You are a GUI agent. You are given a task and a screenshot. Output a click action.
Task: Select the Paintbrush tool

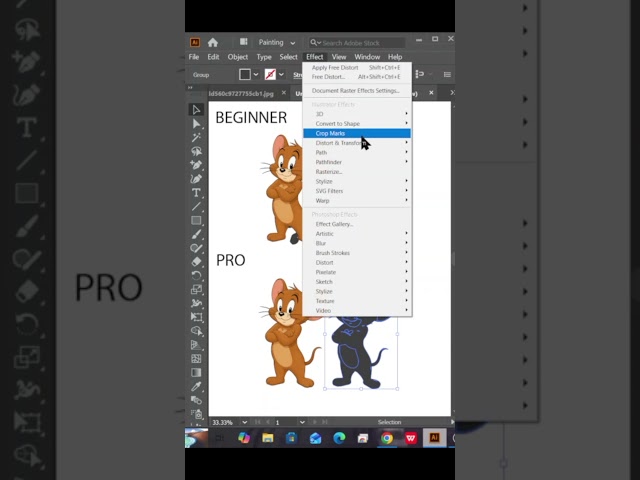click(x=196, y=234)
